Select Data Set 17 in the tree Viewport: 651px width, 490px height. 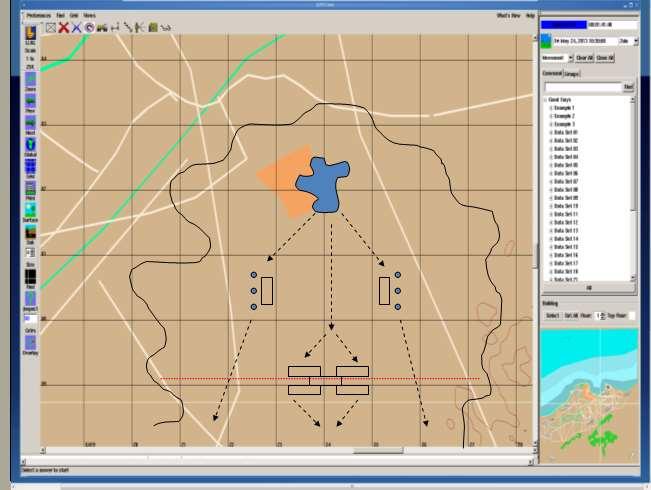point(566,263)
